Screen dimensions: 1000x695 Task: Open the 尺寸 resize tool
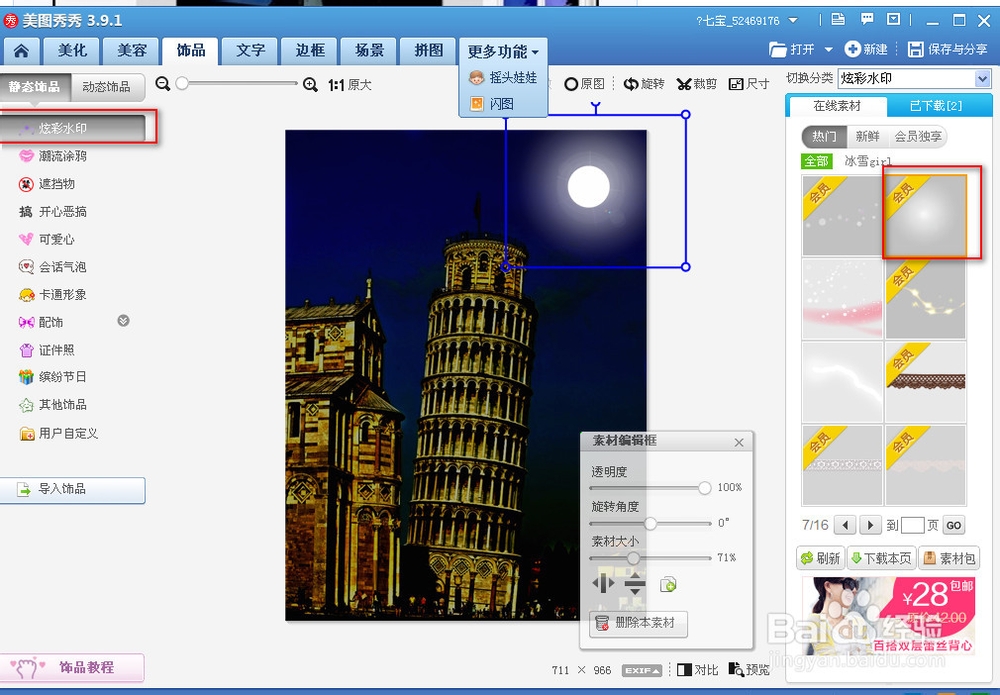tap(749, 84)
